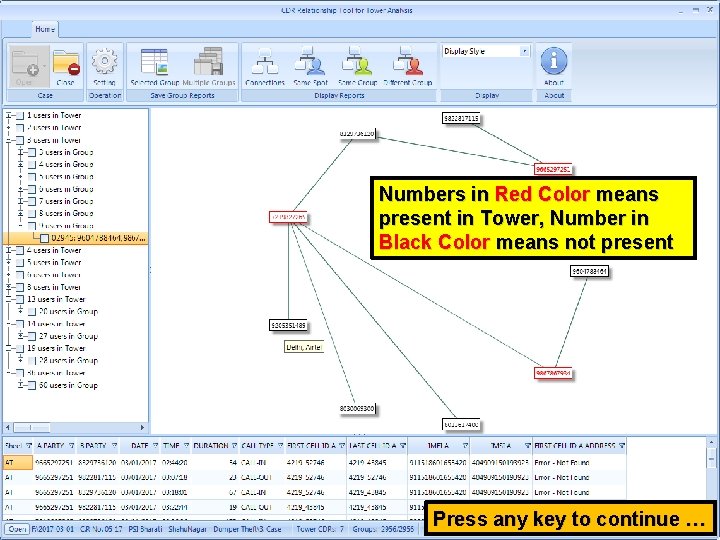Filter the DATE column

pyautogui.click(x=155, y=445)
